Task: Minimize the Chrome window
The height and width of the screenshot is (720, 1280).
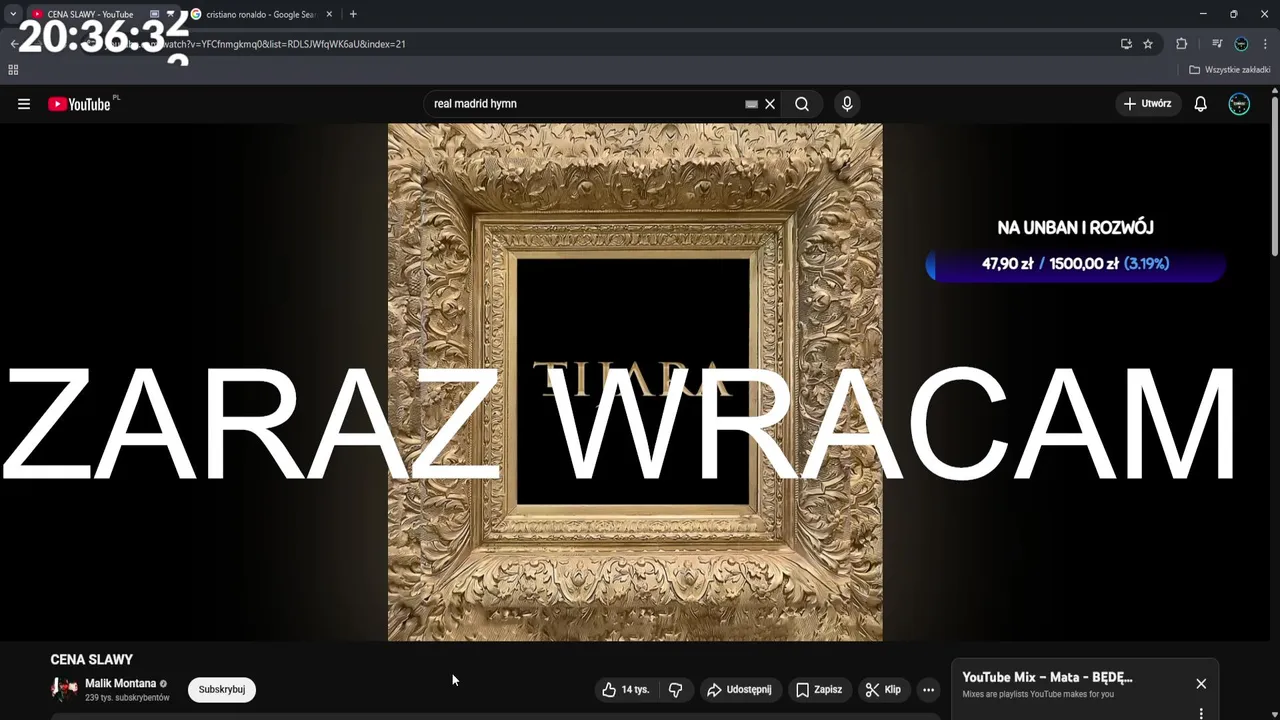Action: pos(1203,14)
